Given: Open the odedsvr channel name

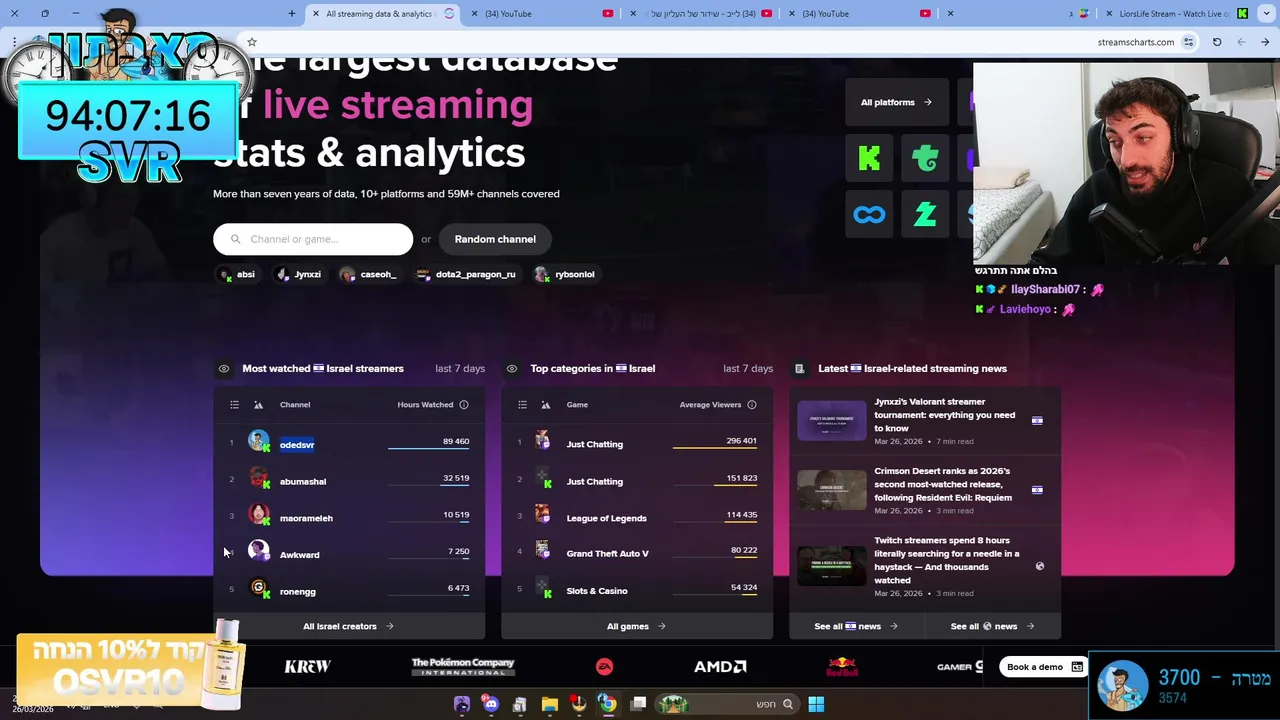Looking at the screenshot, I should [x=297, y=445].
